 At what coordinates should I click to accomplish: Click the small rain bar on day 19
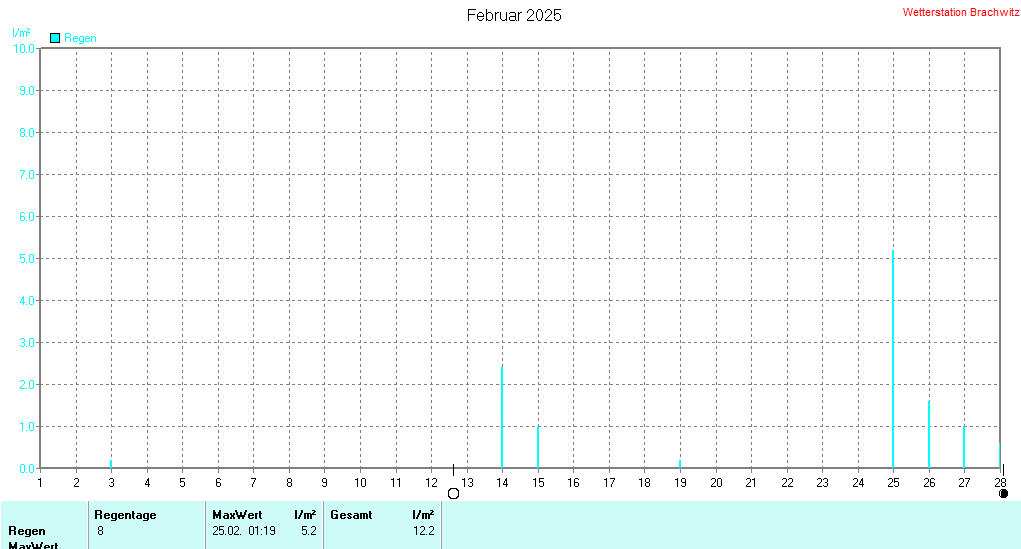(680, 464)
